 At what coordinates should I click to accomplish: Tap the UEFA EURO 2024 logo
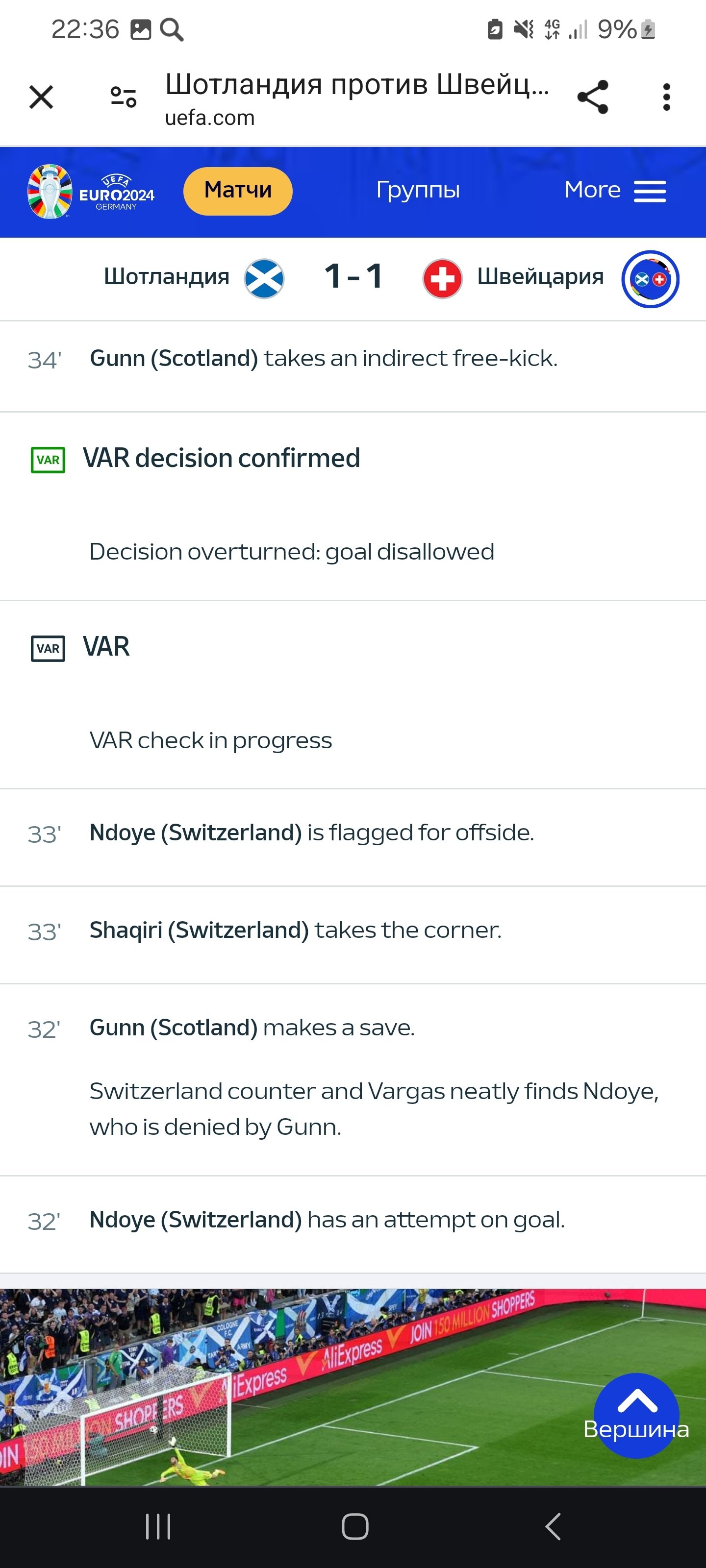tap(91, 192)
